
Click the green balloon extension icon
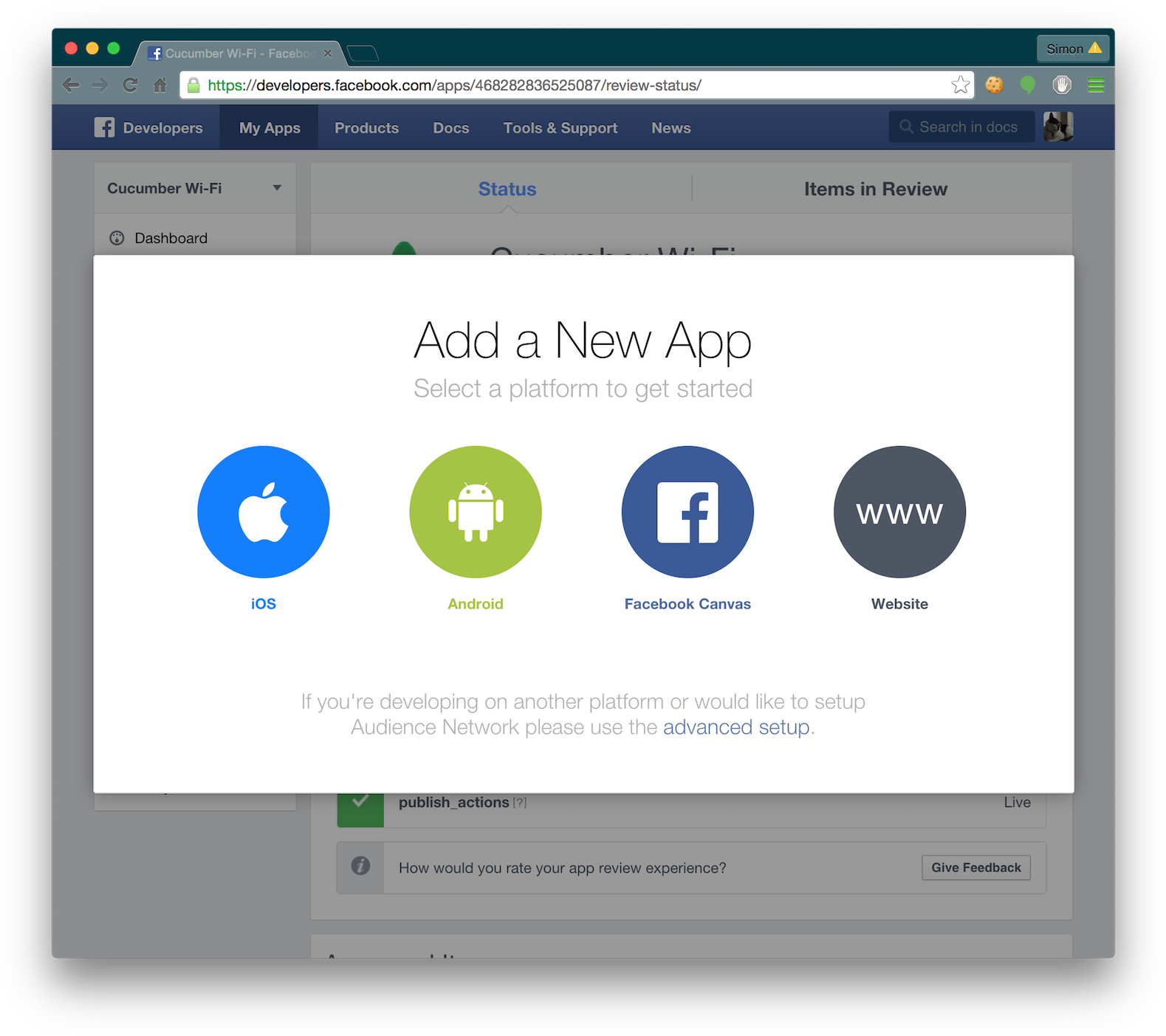click(1028, 85)
